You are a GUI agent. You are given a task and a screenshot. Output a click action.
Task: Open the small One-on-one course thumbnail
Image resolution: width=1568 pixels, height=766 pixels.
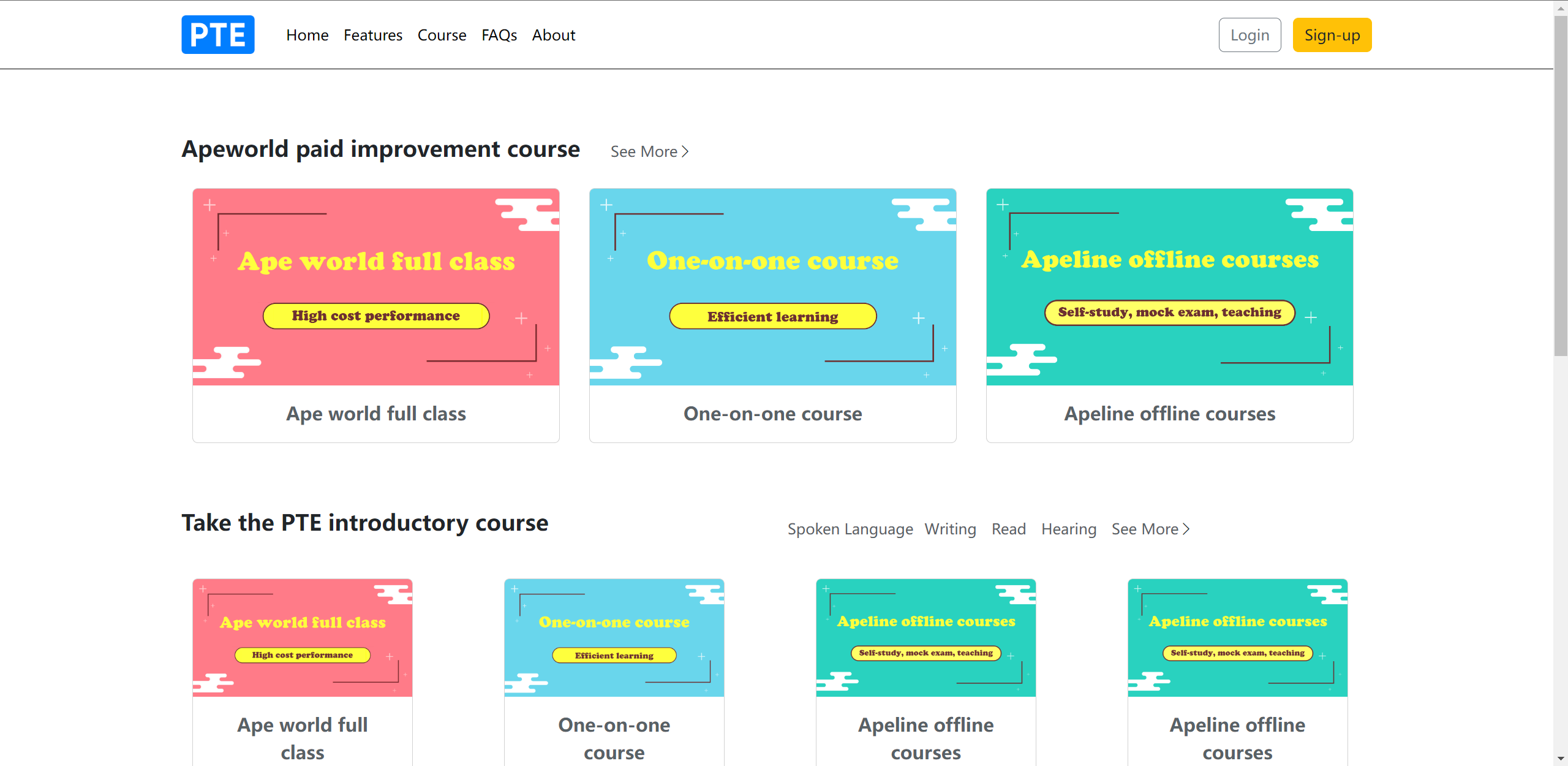click(614, 638)
